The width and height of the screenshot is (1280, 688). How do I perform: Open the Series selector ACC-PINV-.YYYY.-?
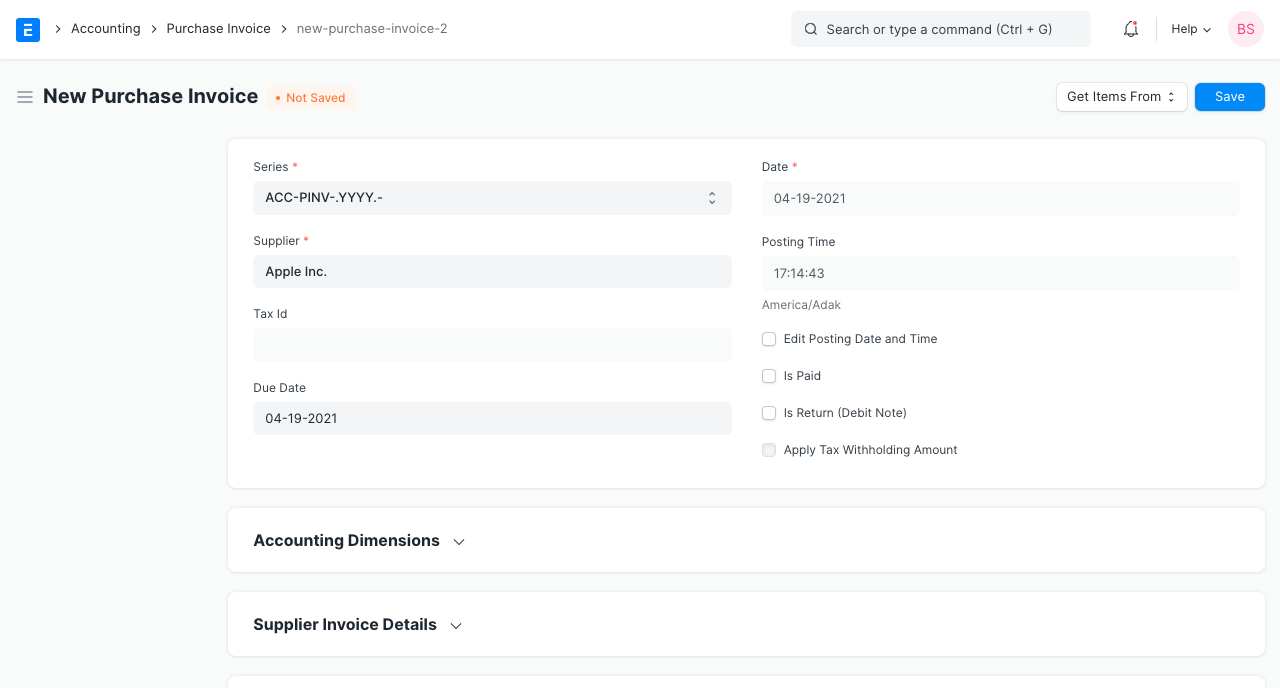[x=492, y=197]
